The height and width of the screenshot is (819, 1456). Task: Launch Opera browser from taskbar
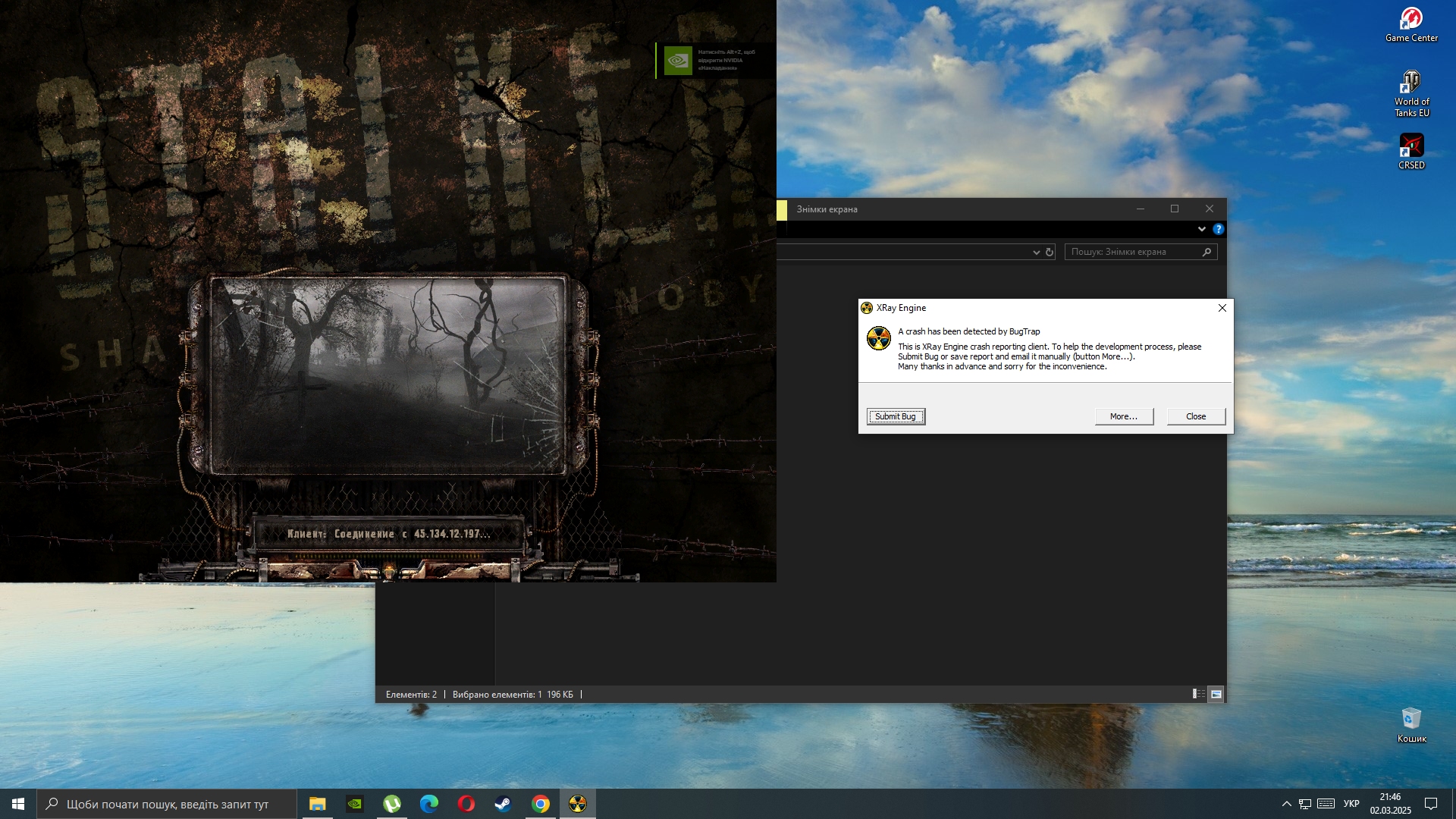[466, 804]
